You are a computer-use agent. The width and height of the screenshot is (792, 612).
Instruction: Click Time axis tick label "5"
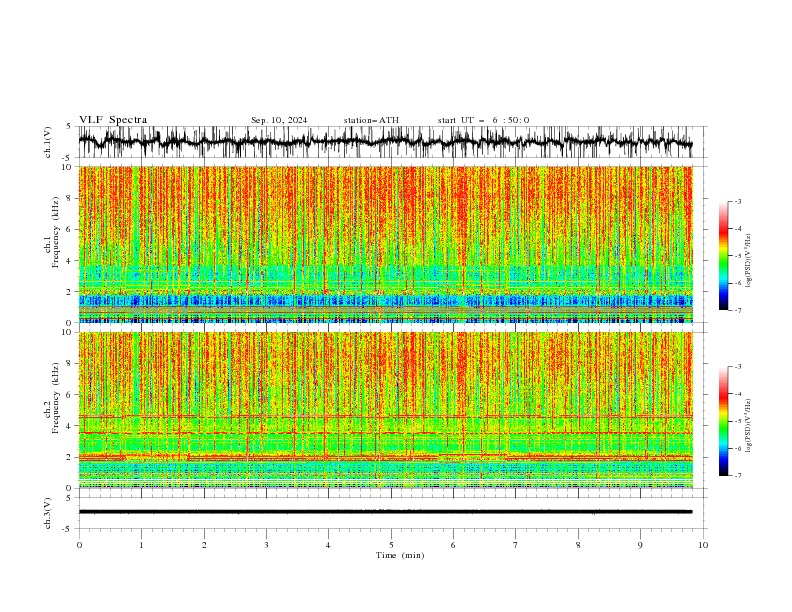(391, 545)
